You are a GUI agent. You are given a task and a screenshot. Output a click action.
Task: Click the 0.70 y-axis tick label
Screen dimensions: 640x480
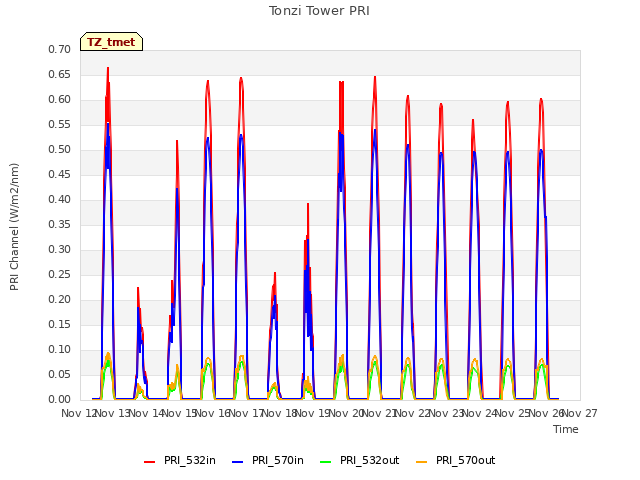click(60, 49)
